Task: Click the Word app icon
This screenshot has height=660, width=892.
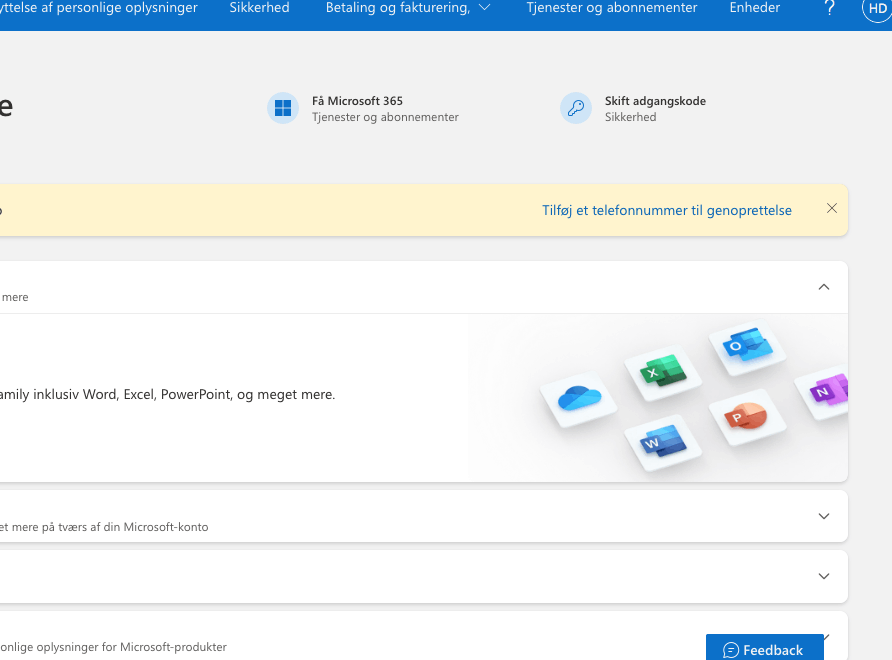Action: (x=663, y=442)
